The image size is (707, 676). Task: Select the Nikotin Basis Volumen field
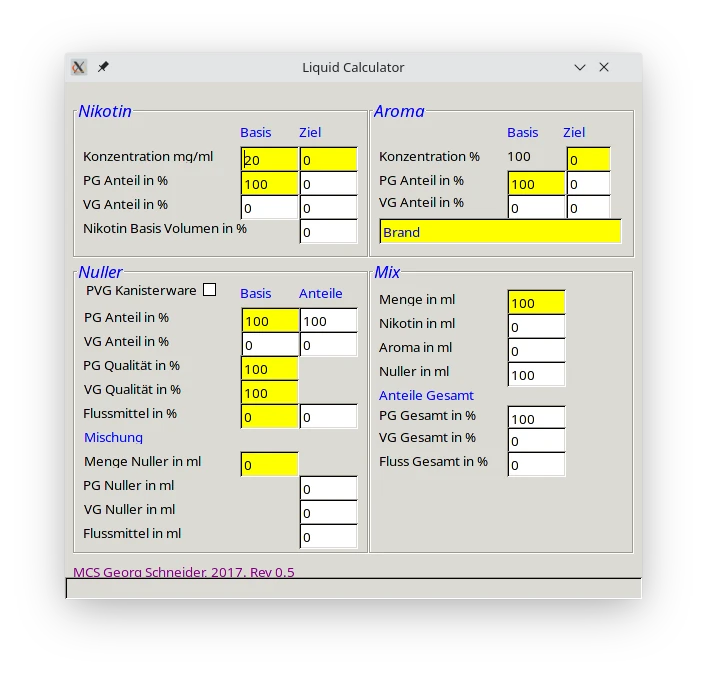click(x=328, y=232)
